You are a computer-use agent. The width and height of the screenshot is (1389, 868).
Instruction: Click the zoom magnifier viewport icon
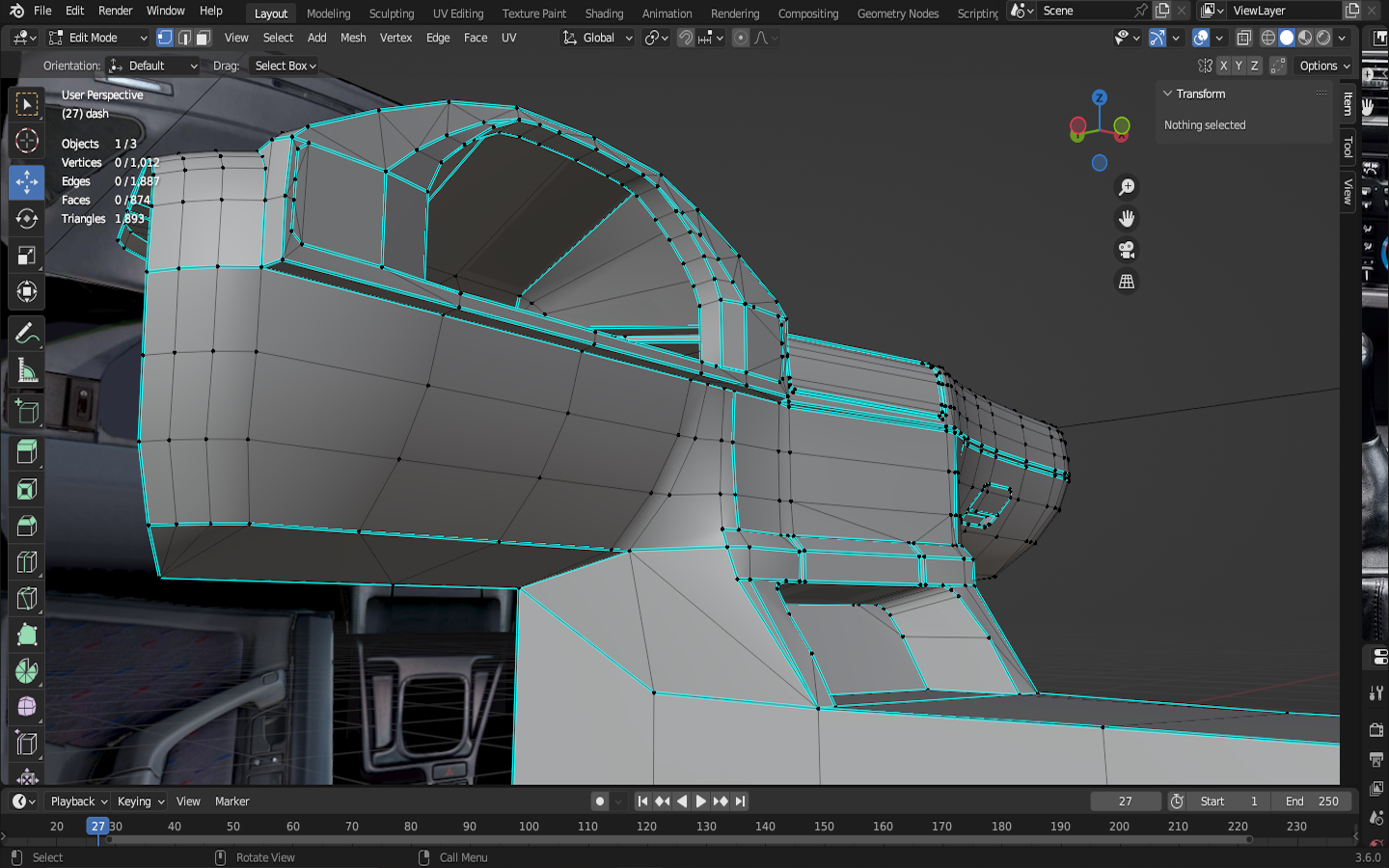coord(1126,187)
